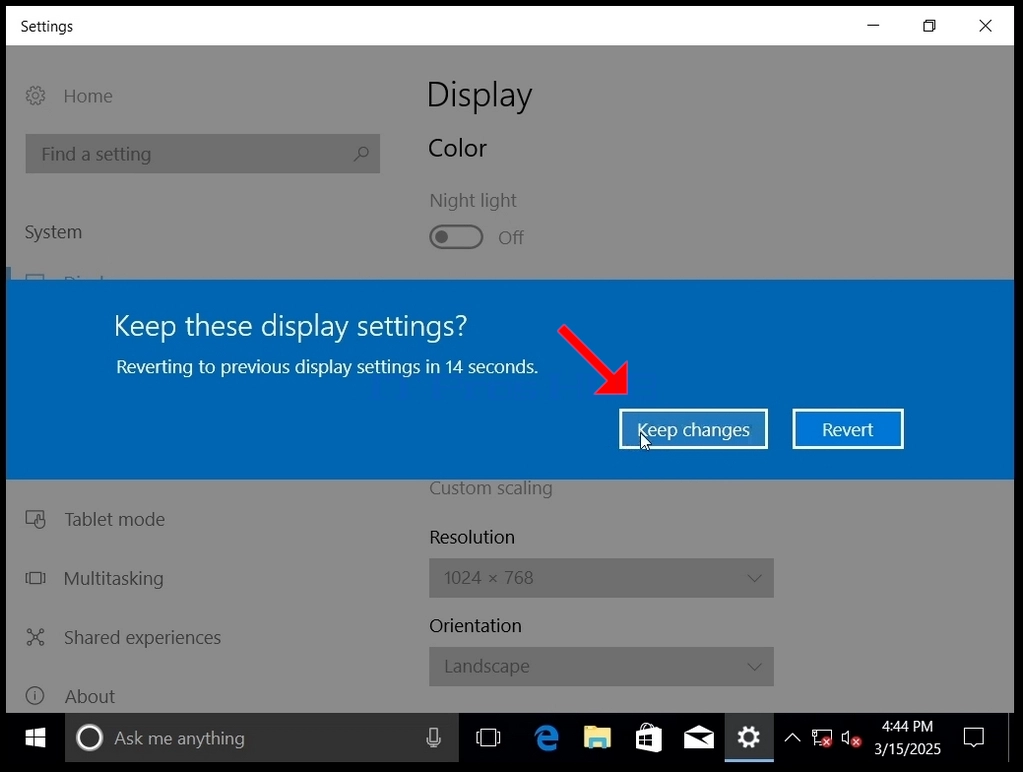Open File Explorer from taskbar

click(597, 738)
